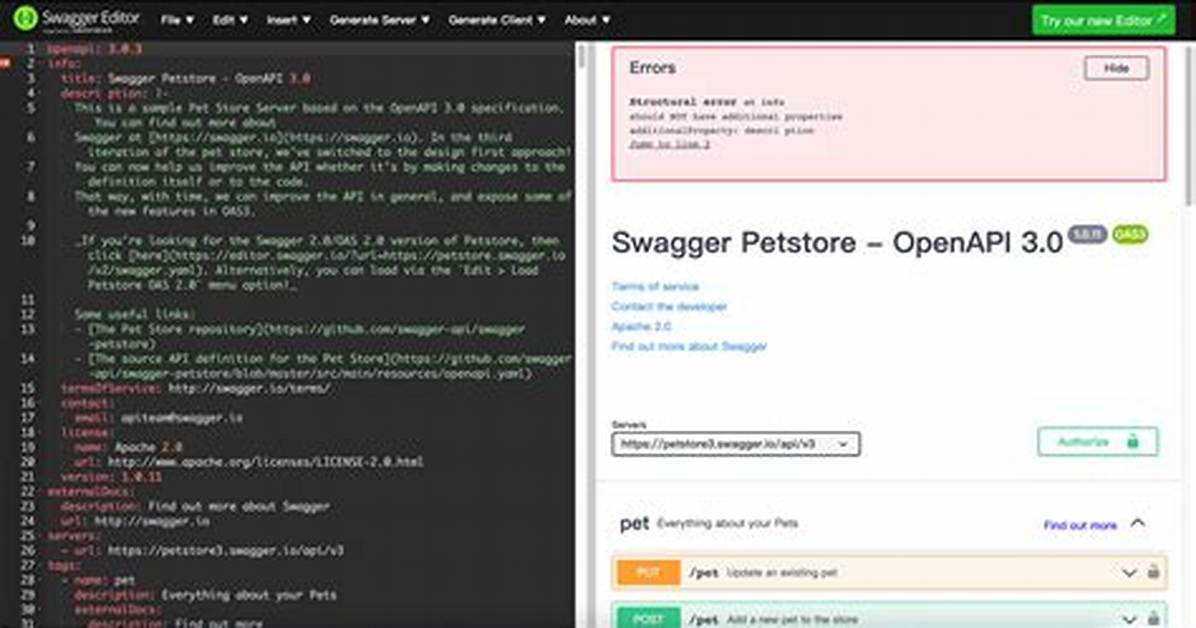Screen dimensions: 1196x628
Task: Click the version badge beside the title
Action: 1088,233
